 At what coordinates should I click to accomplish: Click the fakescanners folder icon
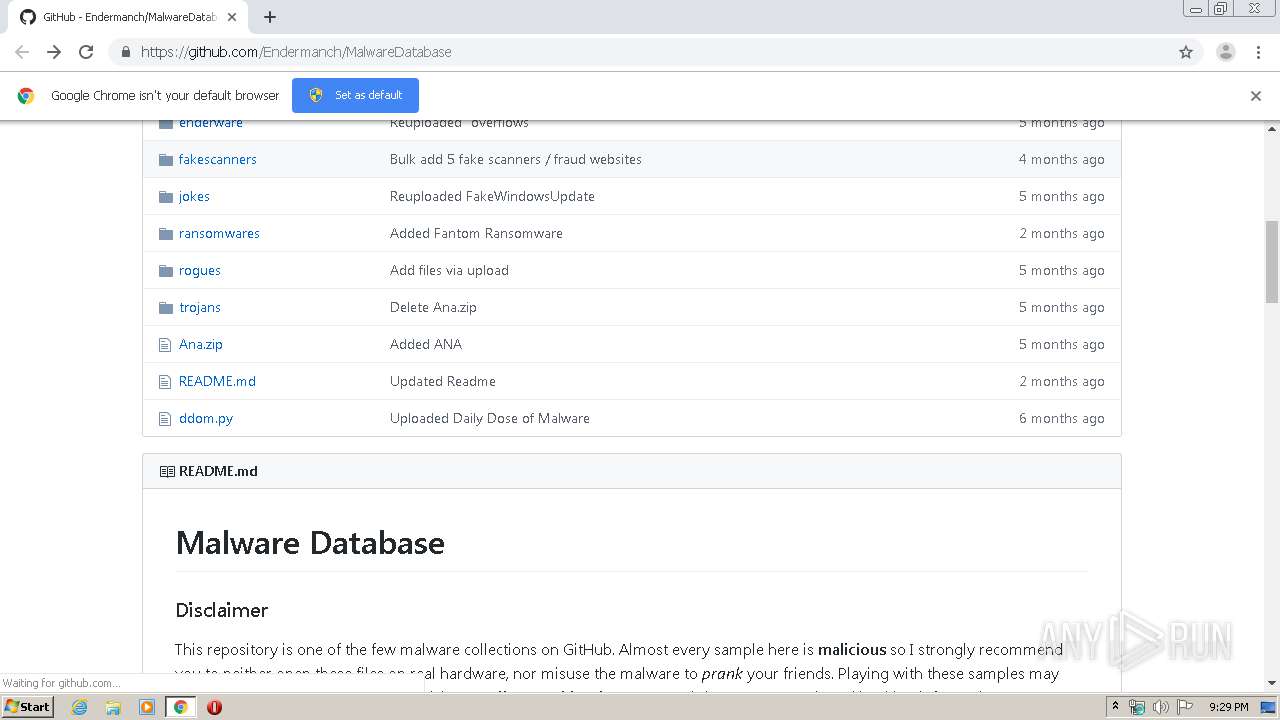pos(166,160)
